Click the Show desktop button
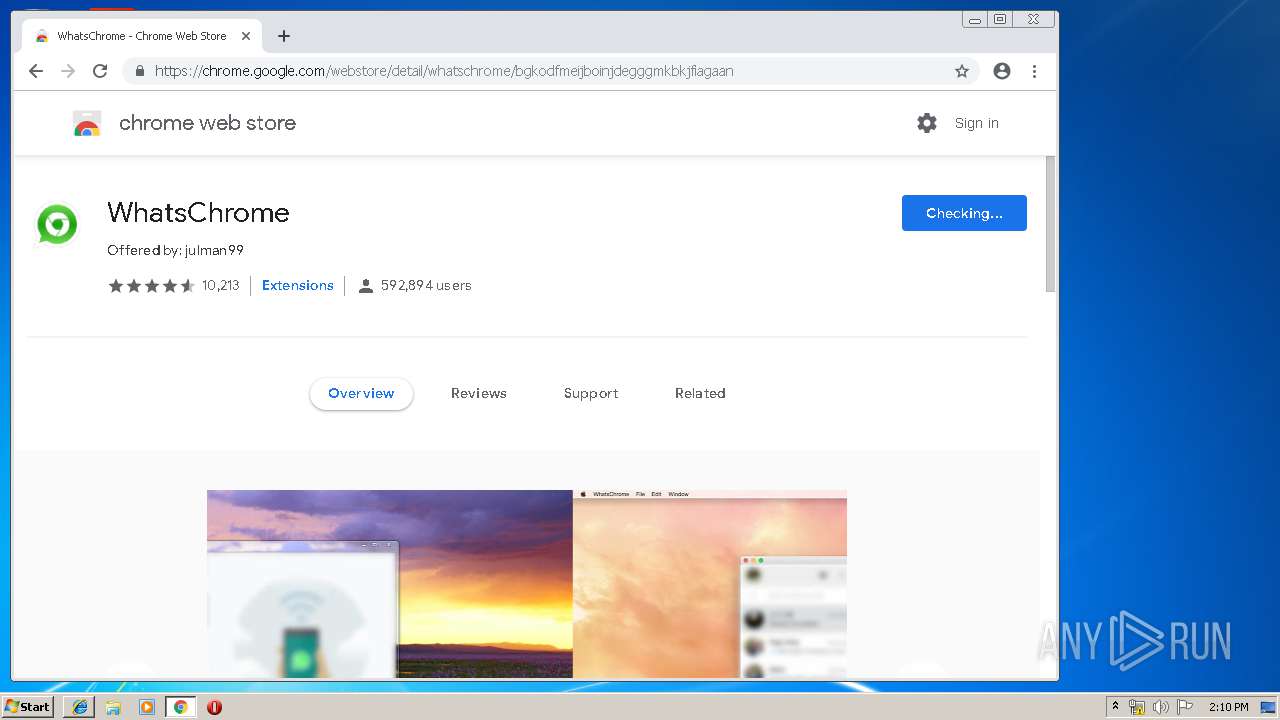The width and height of the screenshot is (1280, 720). point(1269,707)
